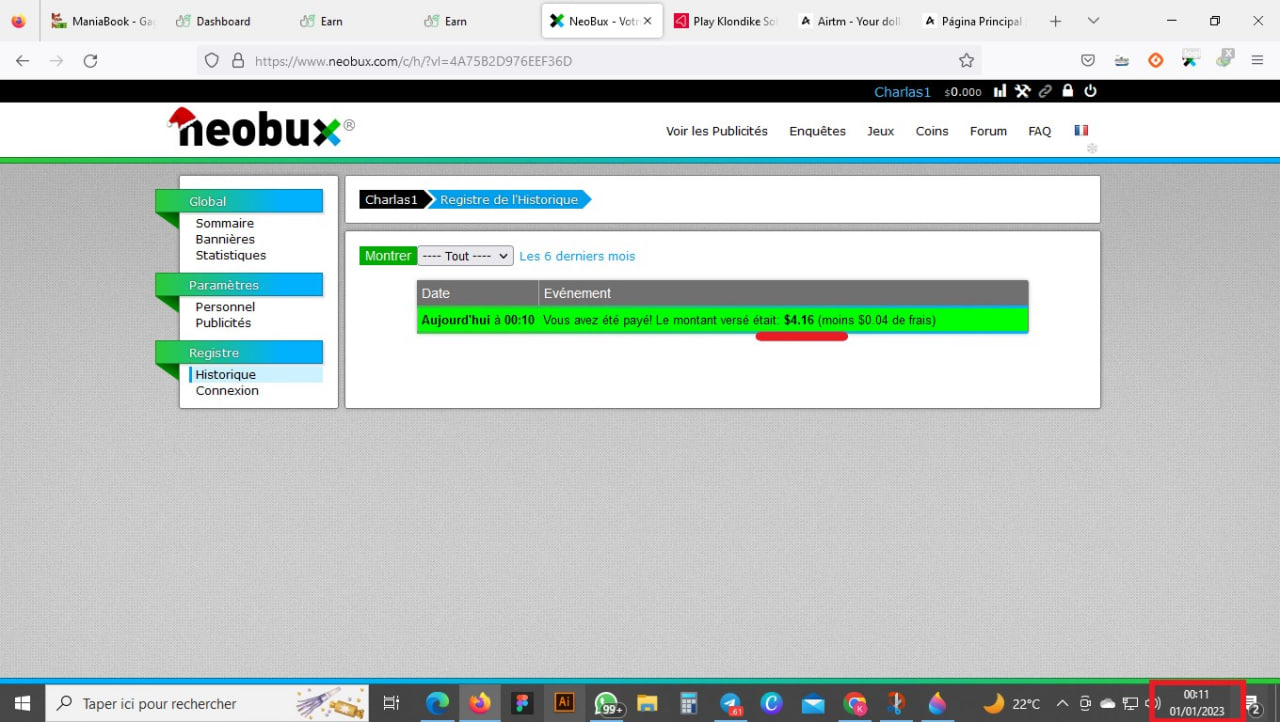Open the Jeux menu item

click(881, 131)
